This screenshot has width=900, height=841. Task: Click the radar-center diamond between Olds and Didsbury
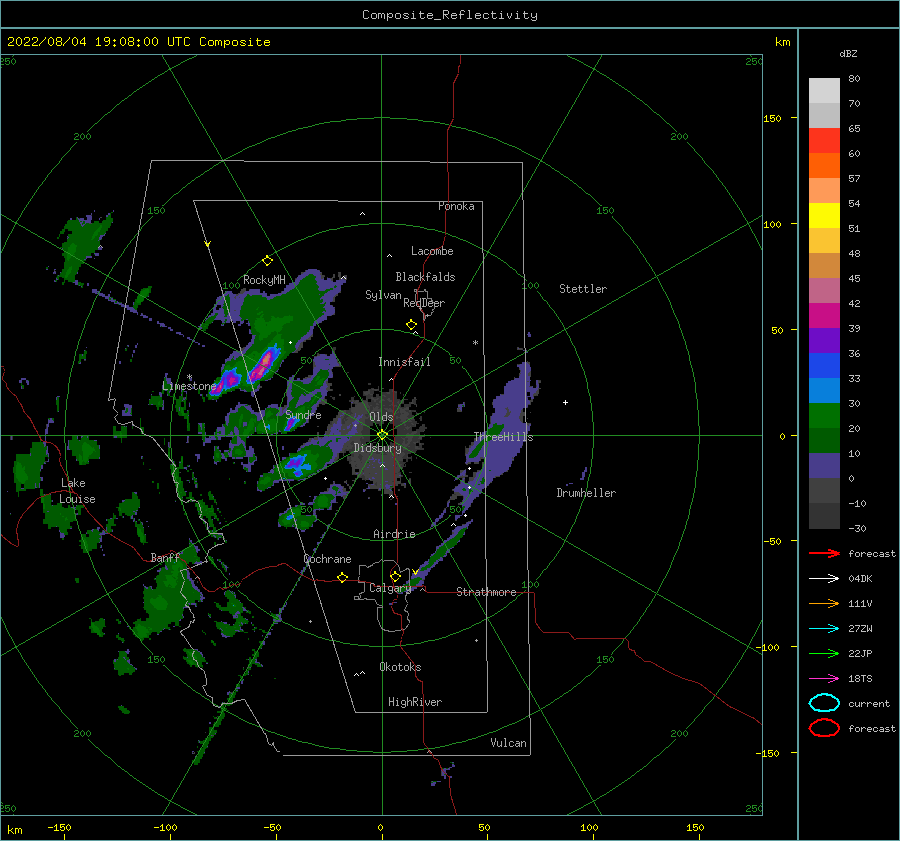click(382, 435)
